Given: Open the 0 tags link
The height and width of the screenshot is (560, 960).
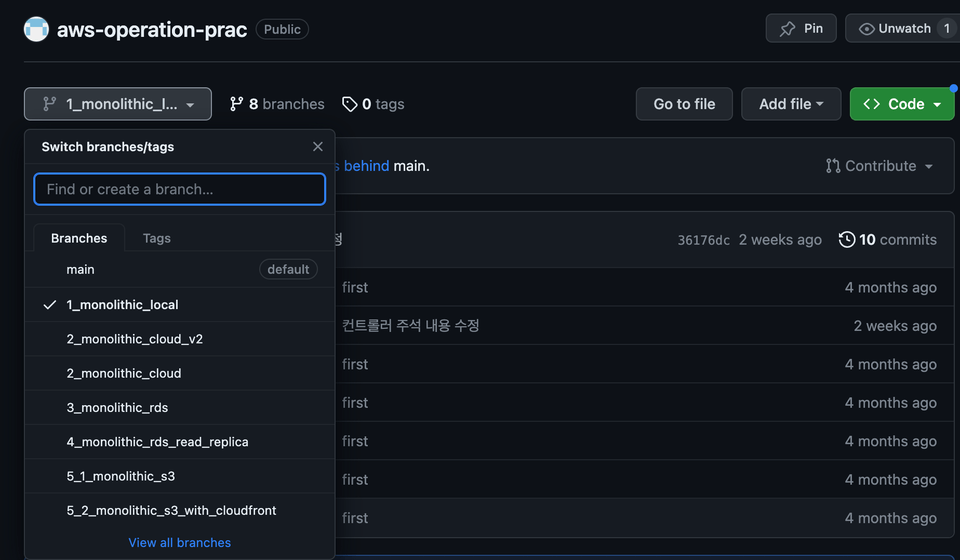Looking at the screenshot, I should (373, 104).
